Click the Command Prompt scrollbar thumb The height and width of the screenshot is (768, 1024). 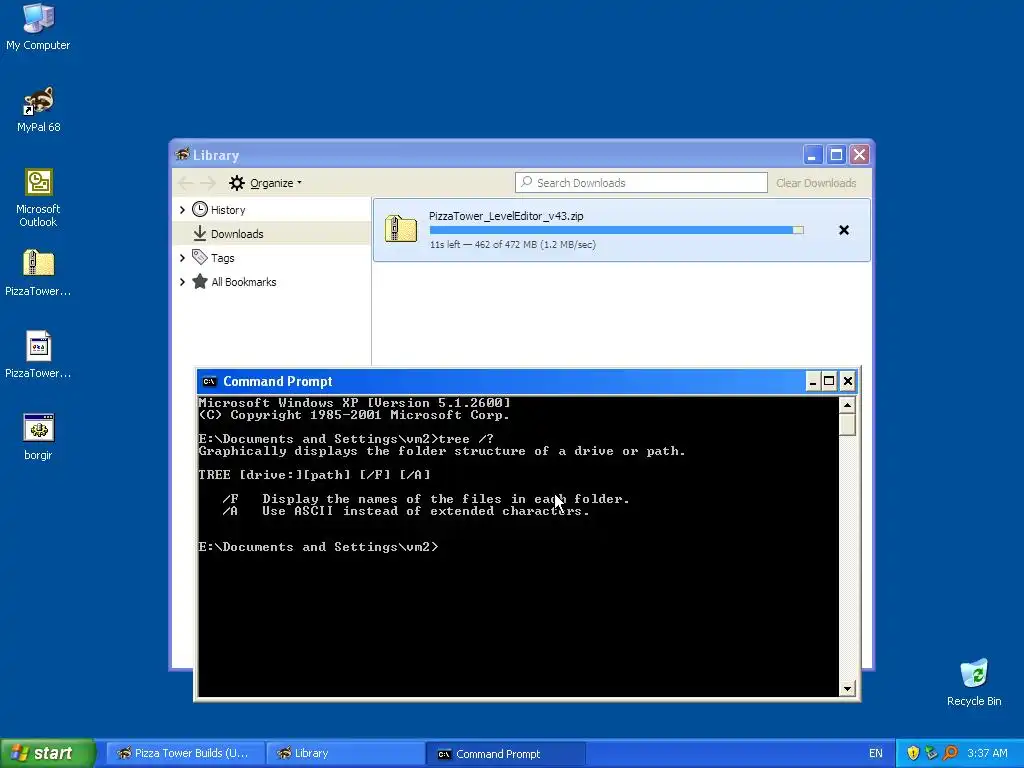point(847,424)
